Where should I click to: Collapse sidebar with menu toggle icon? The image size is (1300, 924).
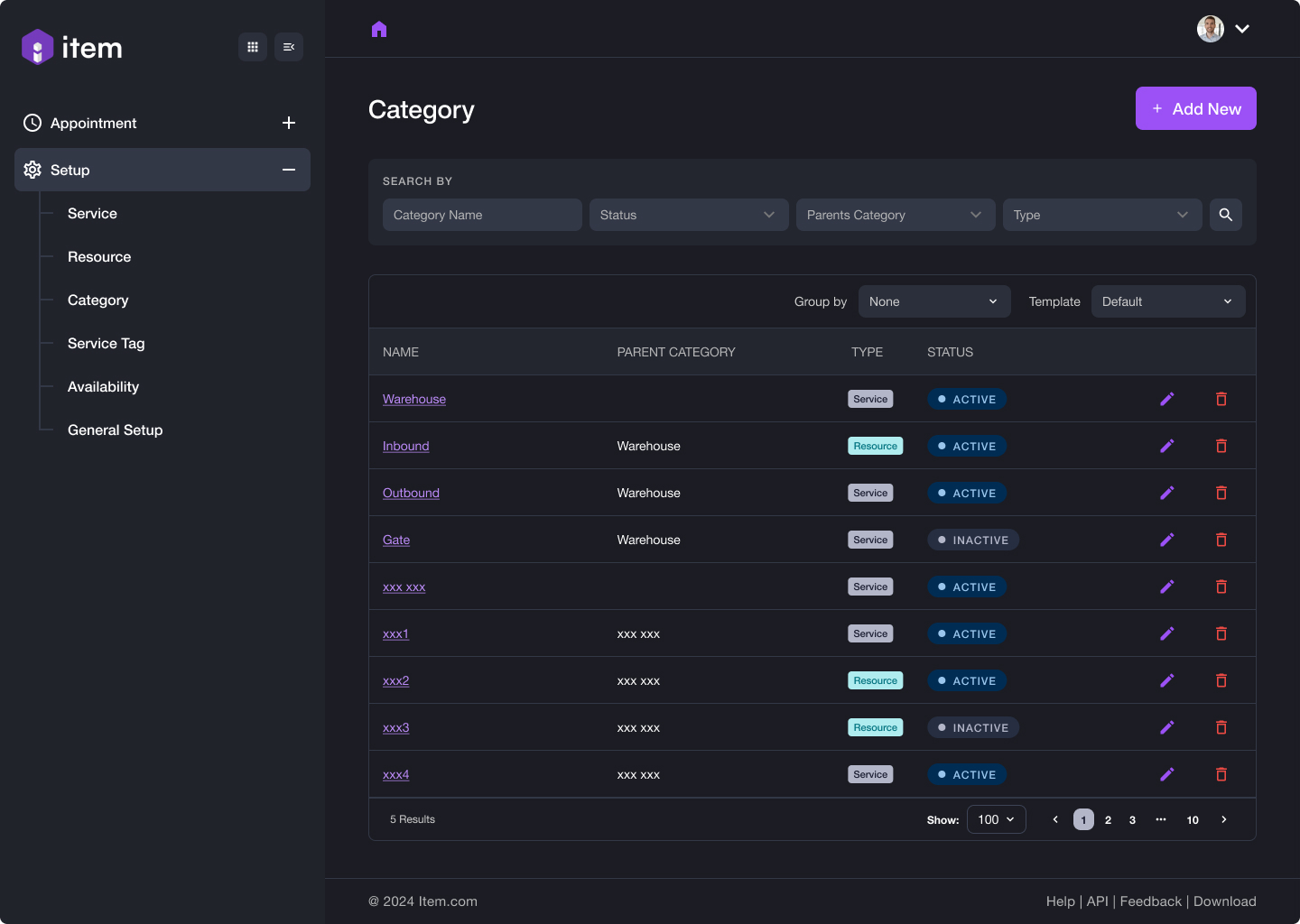pos(289,47)
